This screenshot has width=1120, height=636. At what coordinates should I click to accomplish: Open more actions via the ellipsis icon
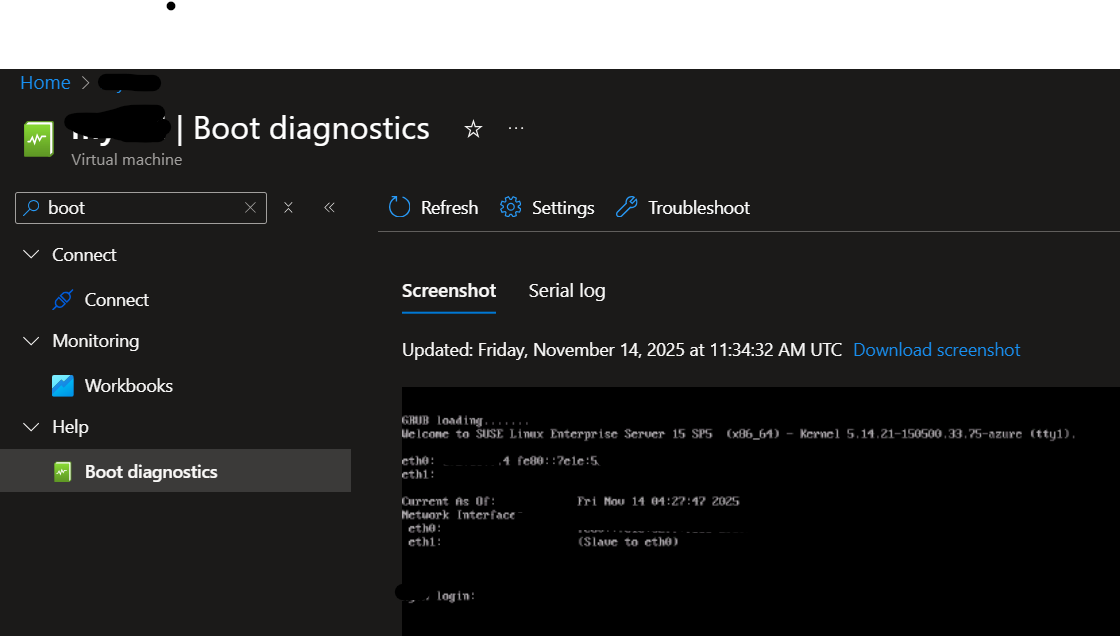(x=516, y=128)
